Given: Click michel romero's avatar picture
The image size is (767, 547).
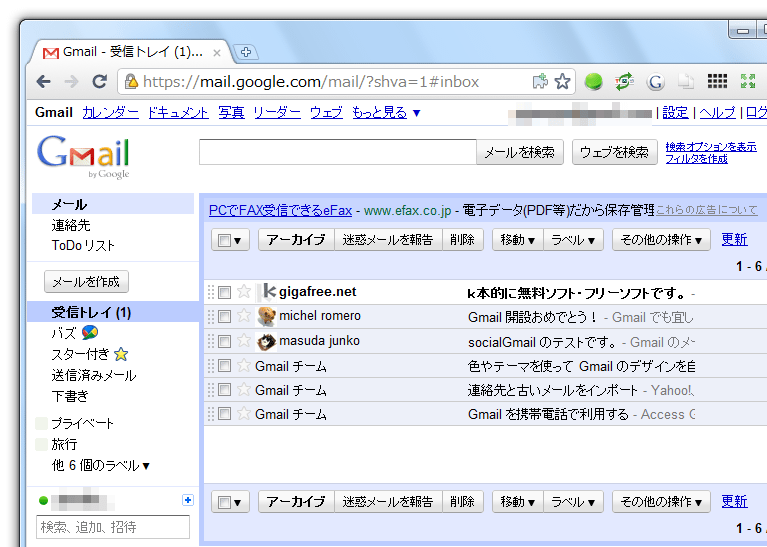Looking at the screenshot, I should [266, 317].
